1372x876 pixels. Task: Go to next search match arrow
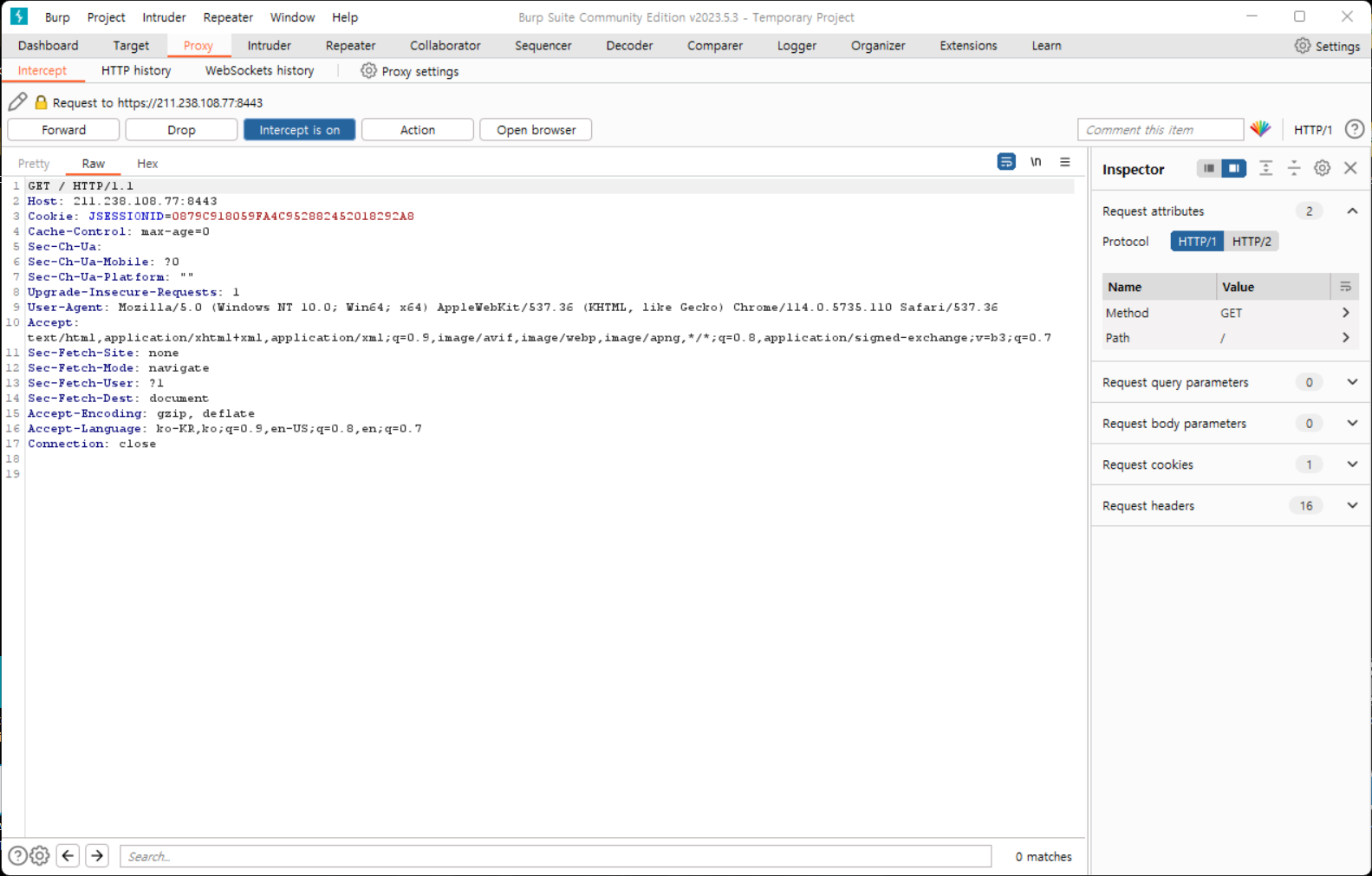(97, 856)
